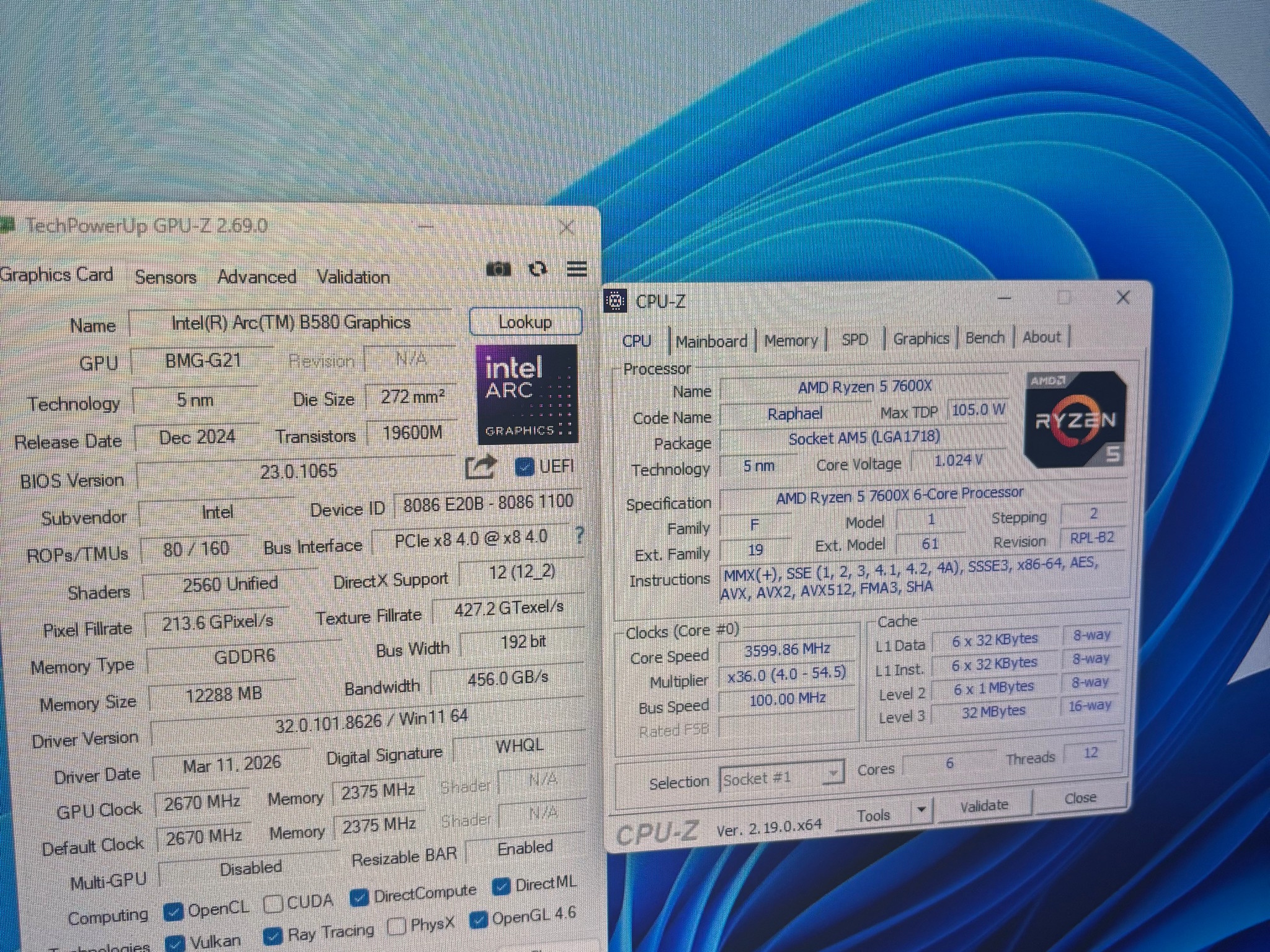Open the Memory tab in CPU-Z
1270x952 pixels.
[x=791, y=340]
